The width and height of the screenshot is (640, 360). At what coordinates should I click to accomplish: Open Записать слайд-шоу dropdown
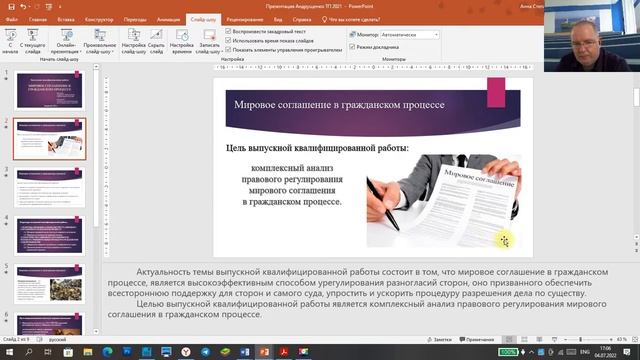[209, 41]
